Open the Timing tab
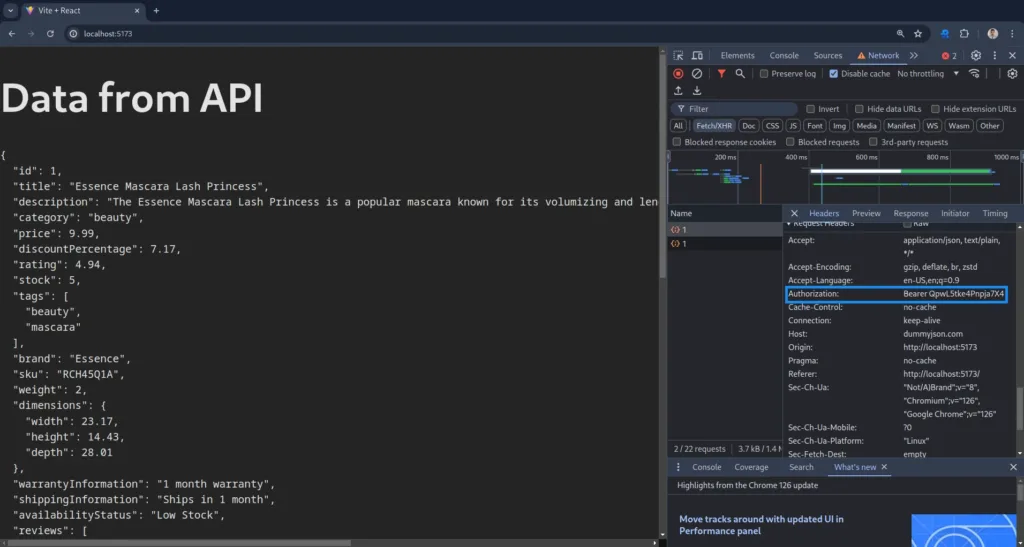This screenshot has width=1024, height=547. (995, 213)
